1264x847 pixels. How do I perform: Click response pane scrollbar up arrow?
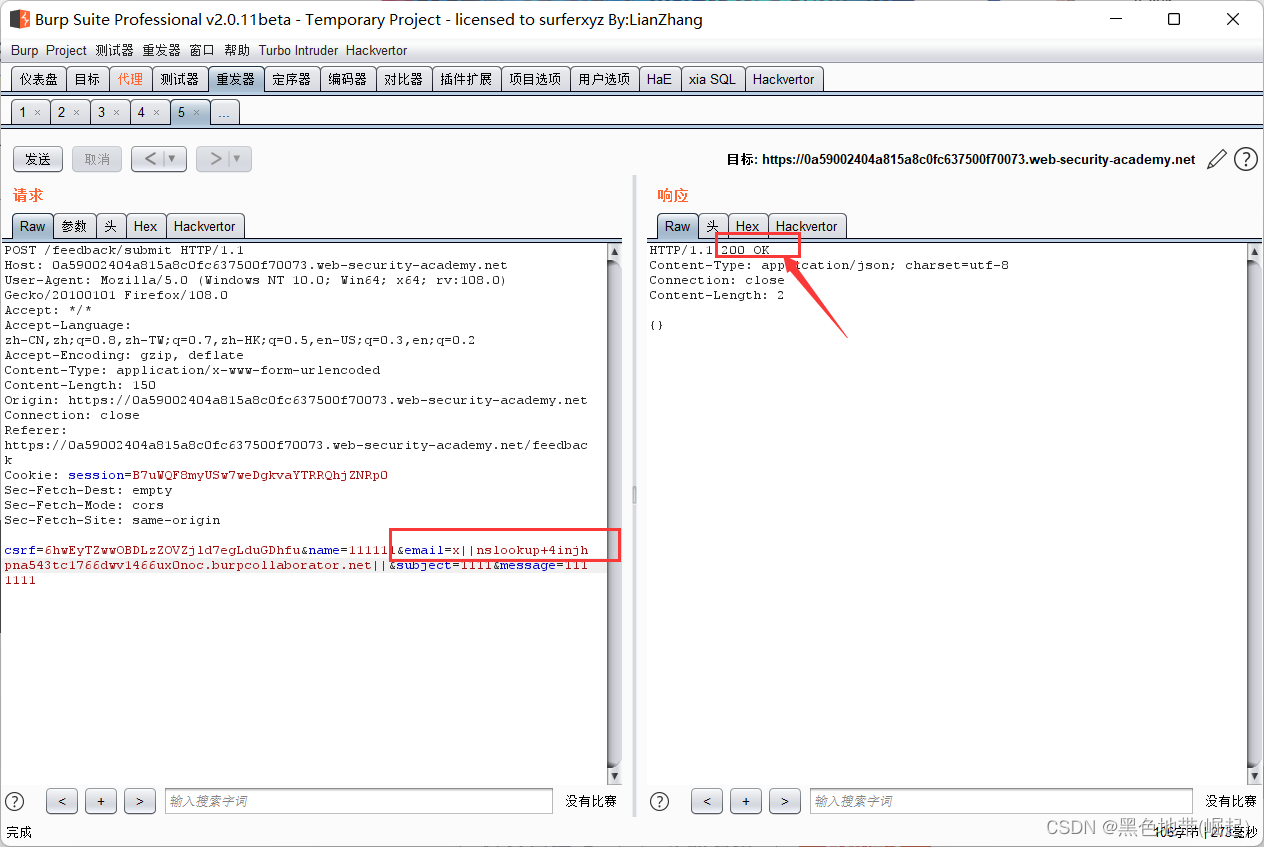(1255, 253)
